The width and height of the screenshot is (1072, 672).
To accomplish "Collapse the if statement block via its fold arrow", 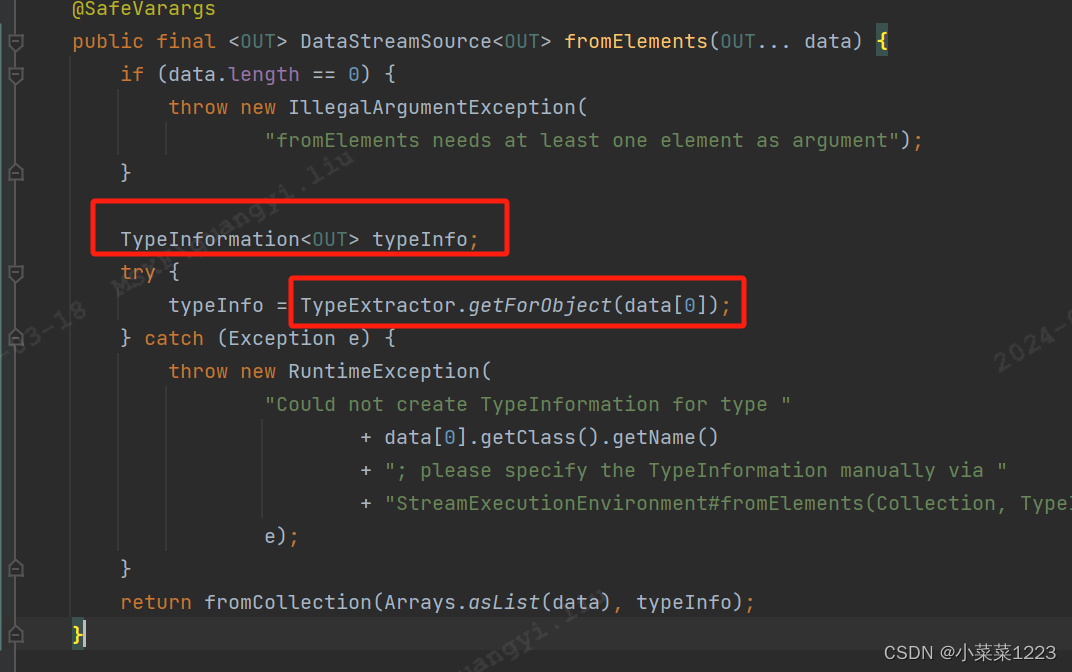I will click(x=14, y=74).
